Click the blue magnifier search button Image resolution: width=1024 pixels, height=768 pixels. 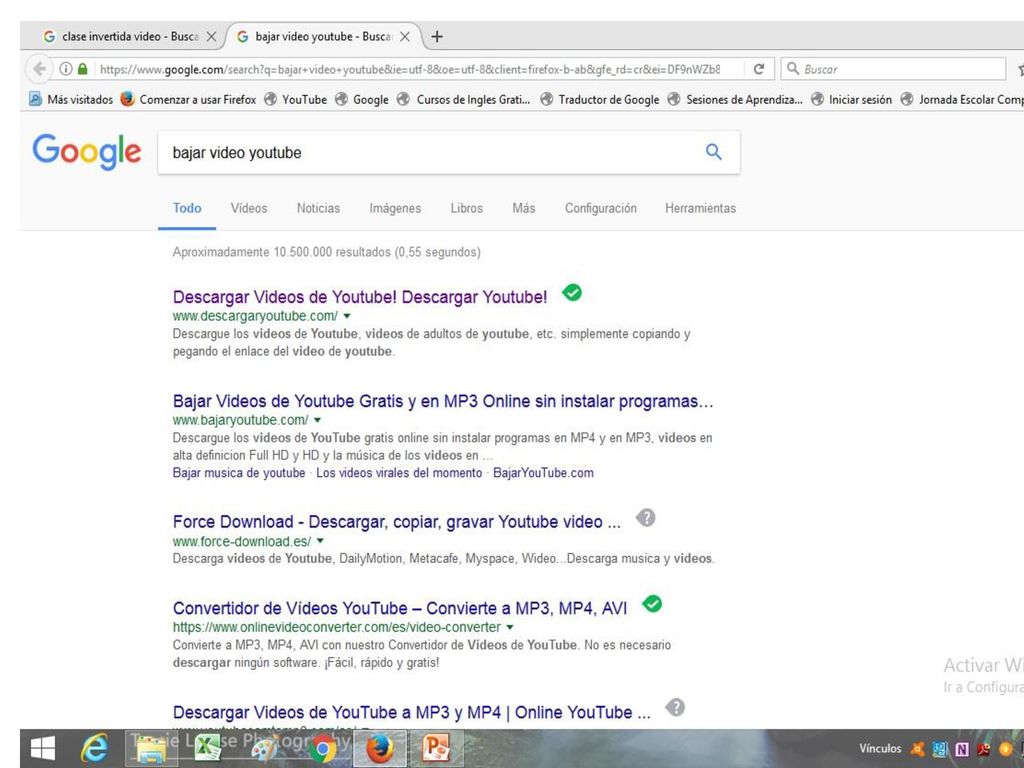click(714, 152)
